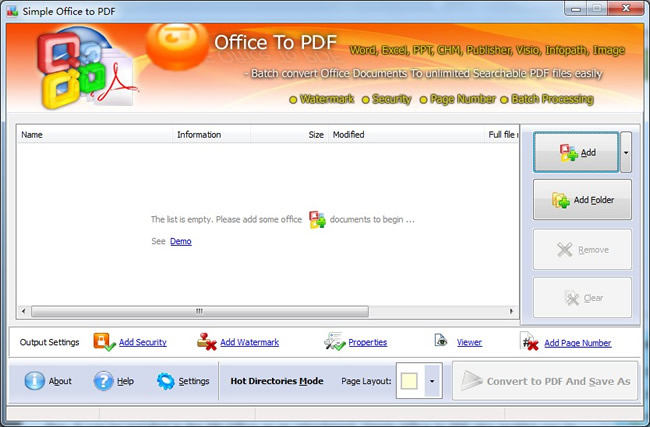
Task: Click the Add Folder button
Action: [x=582, y=200]
